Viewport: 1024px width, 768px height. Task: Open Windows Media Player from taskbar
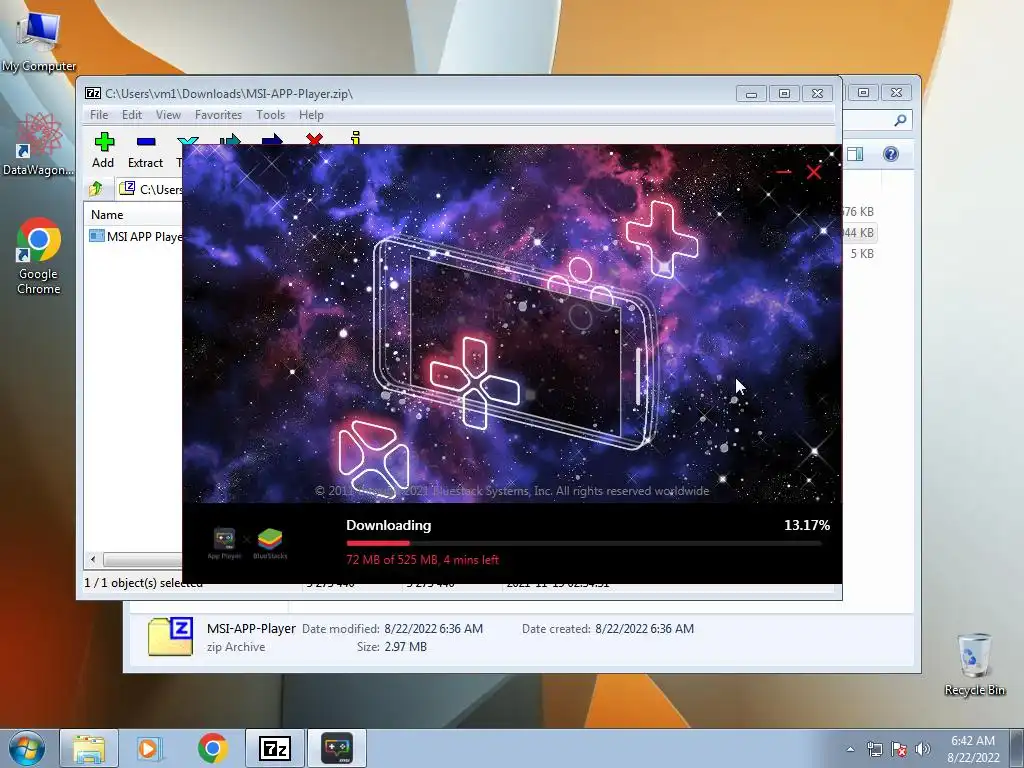(150, 748)
